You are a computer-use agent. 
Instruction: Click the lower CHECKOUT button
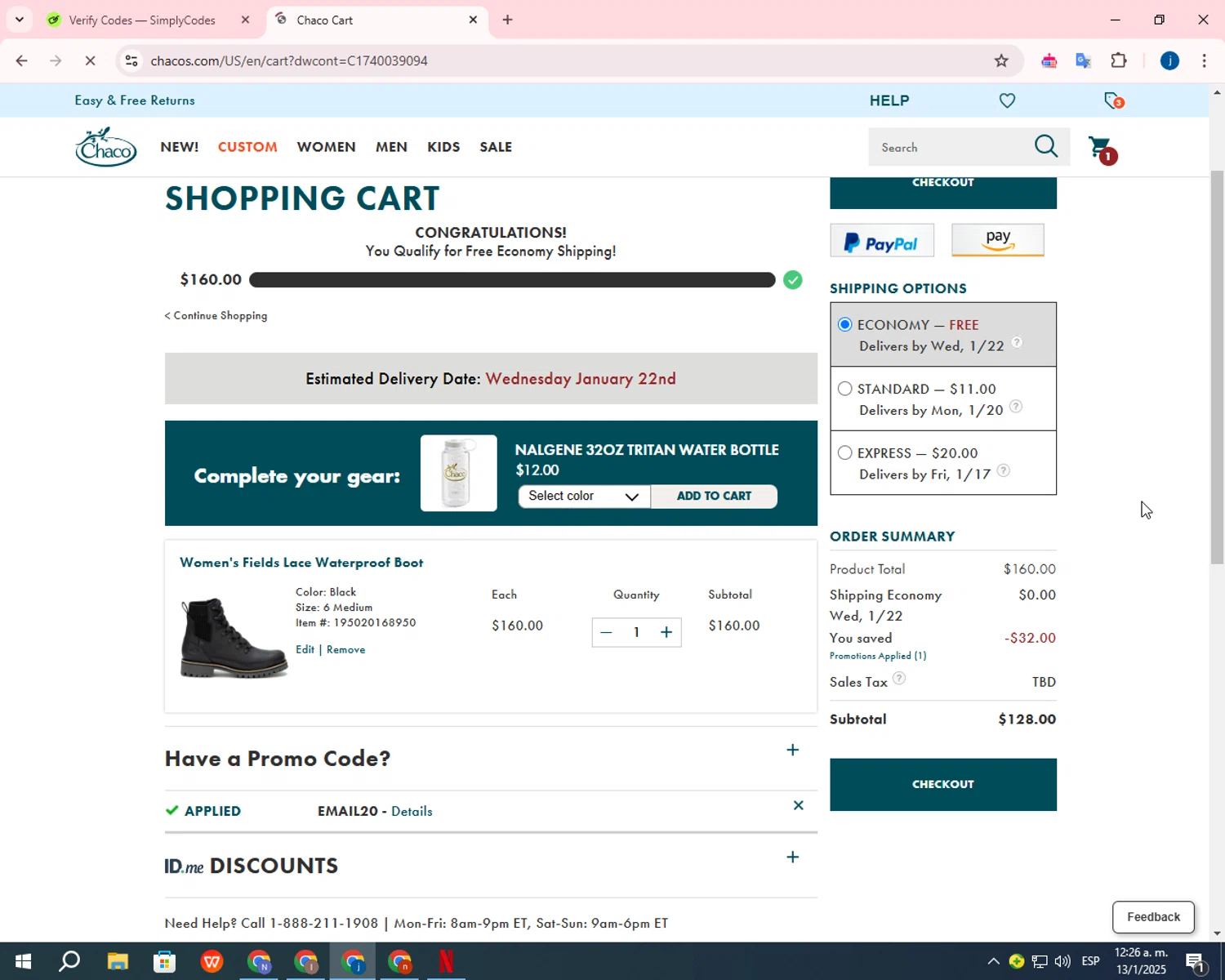[943, 785]
